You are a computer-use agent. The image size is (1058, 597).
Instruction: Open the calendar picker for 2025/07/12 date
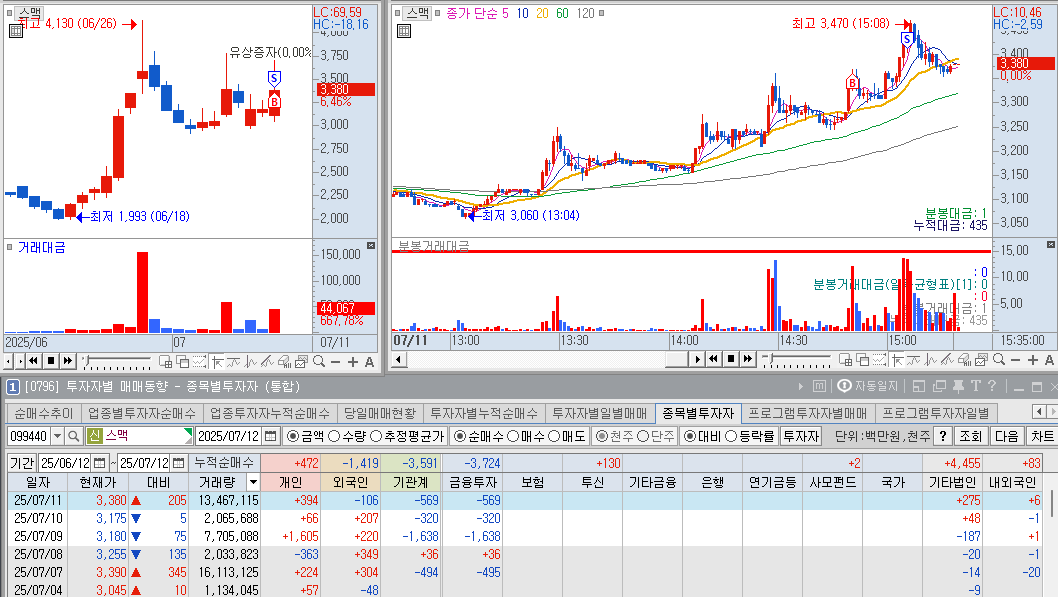coord(270,436)
